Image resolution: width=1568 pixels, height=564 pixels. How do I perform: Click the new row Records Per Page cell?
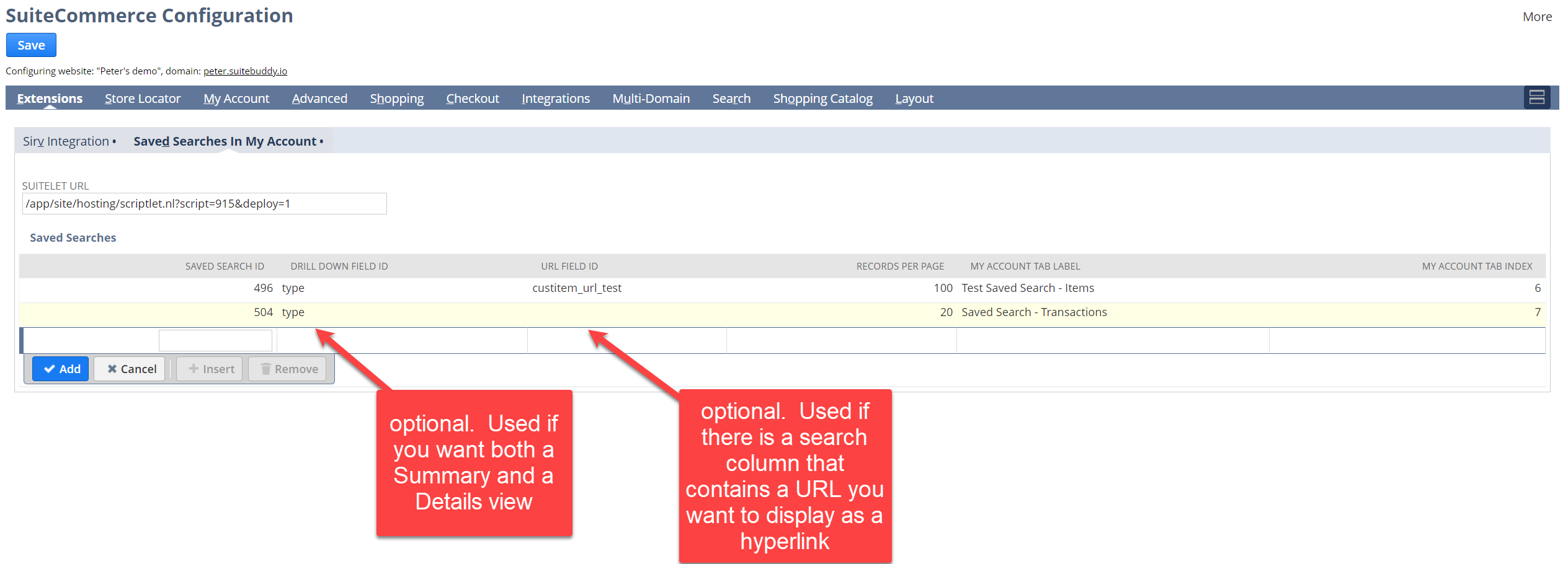pos(841,340)
